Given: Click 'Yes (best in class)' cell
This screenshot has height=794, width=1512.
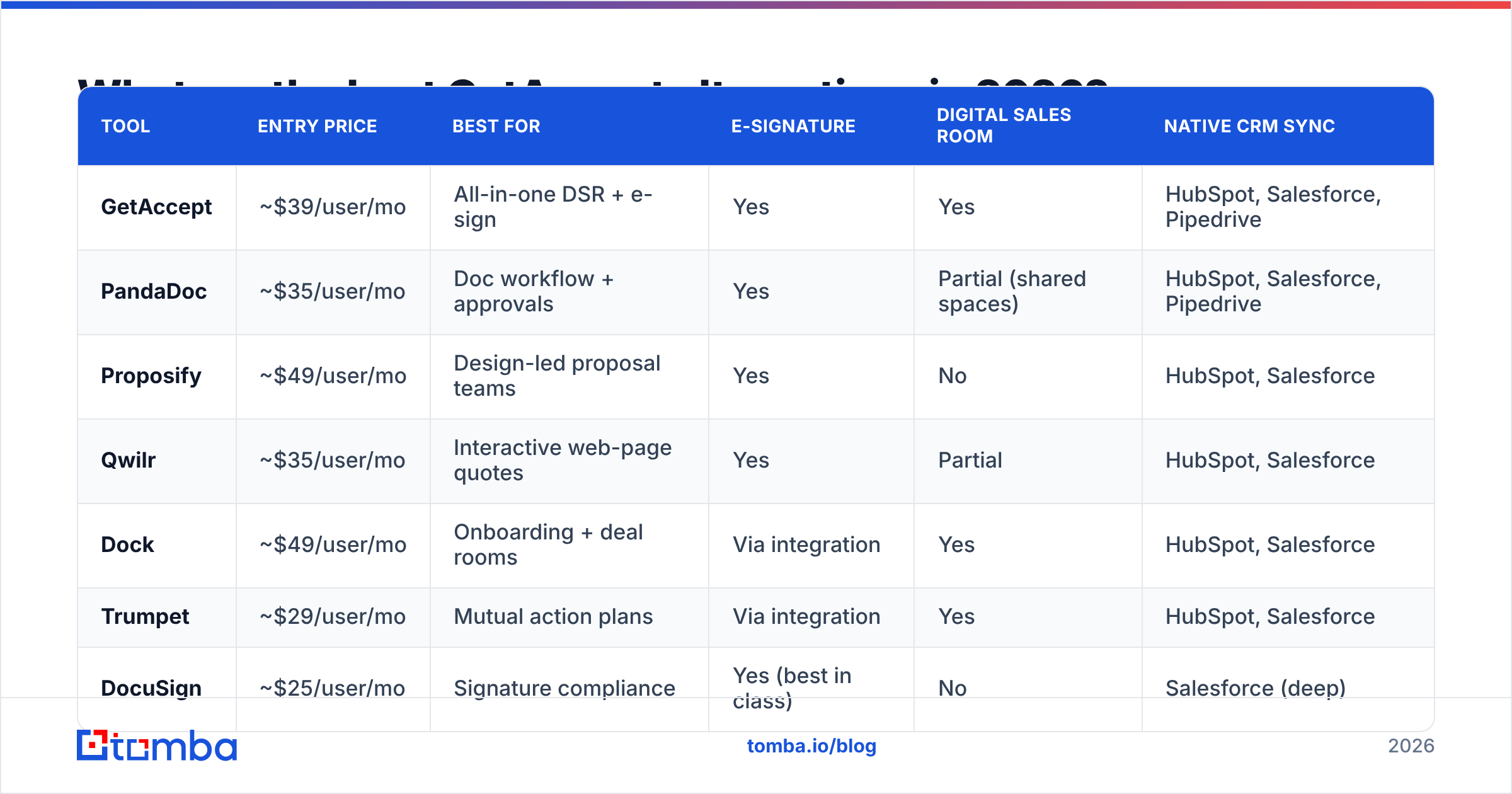Looking at the screenshot, I should (811, 689).
